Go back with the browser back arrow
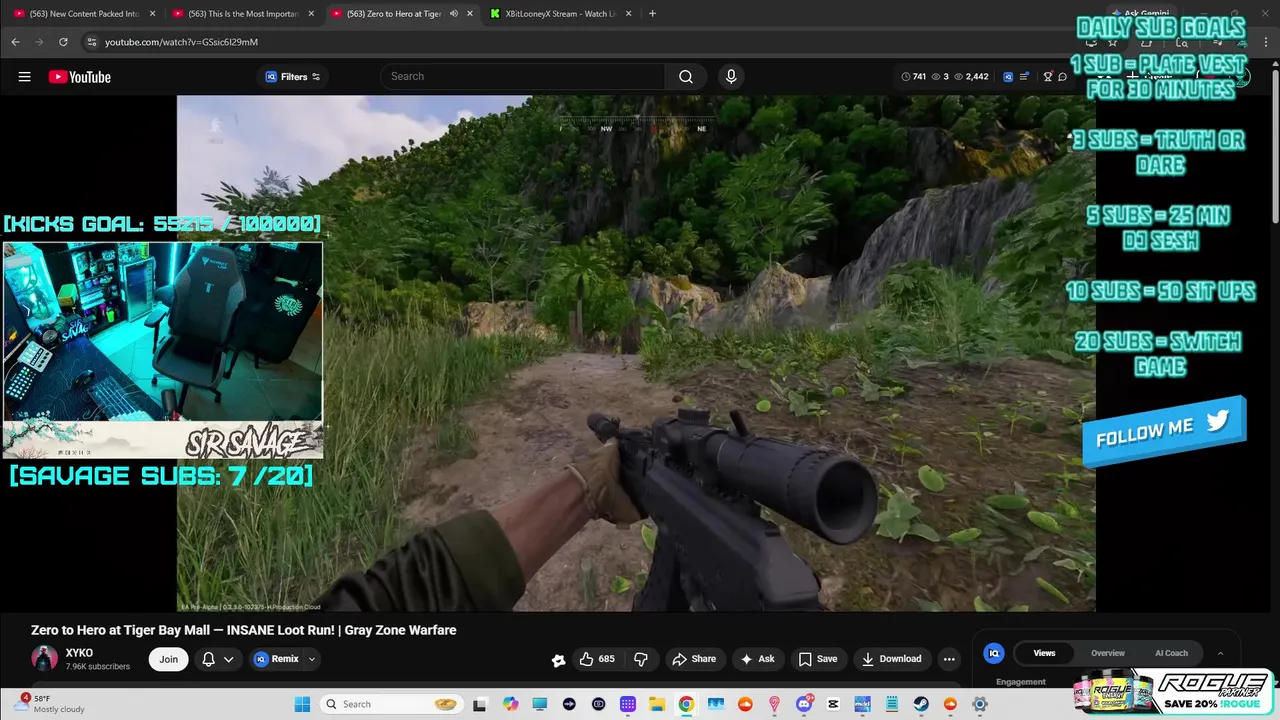 click(x=15, y=42)
